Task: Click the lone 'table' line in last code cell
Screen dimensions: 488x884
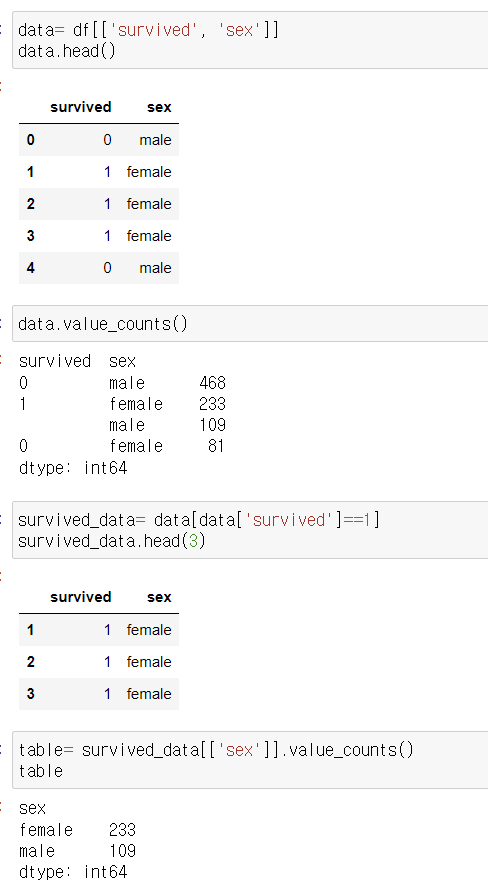Action: coord(41,771)
